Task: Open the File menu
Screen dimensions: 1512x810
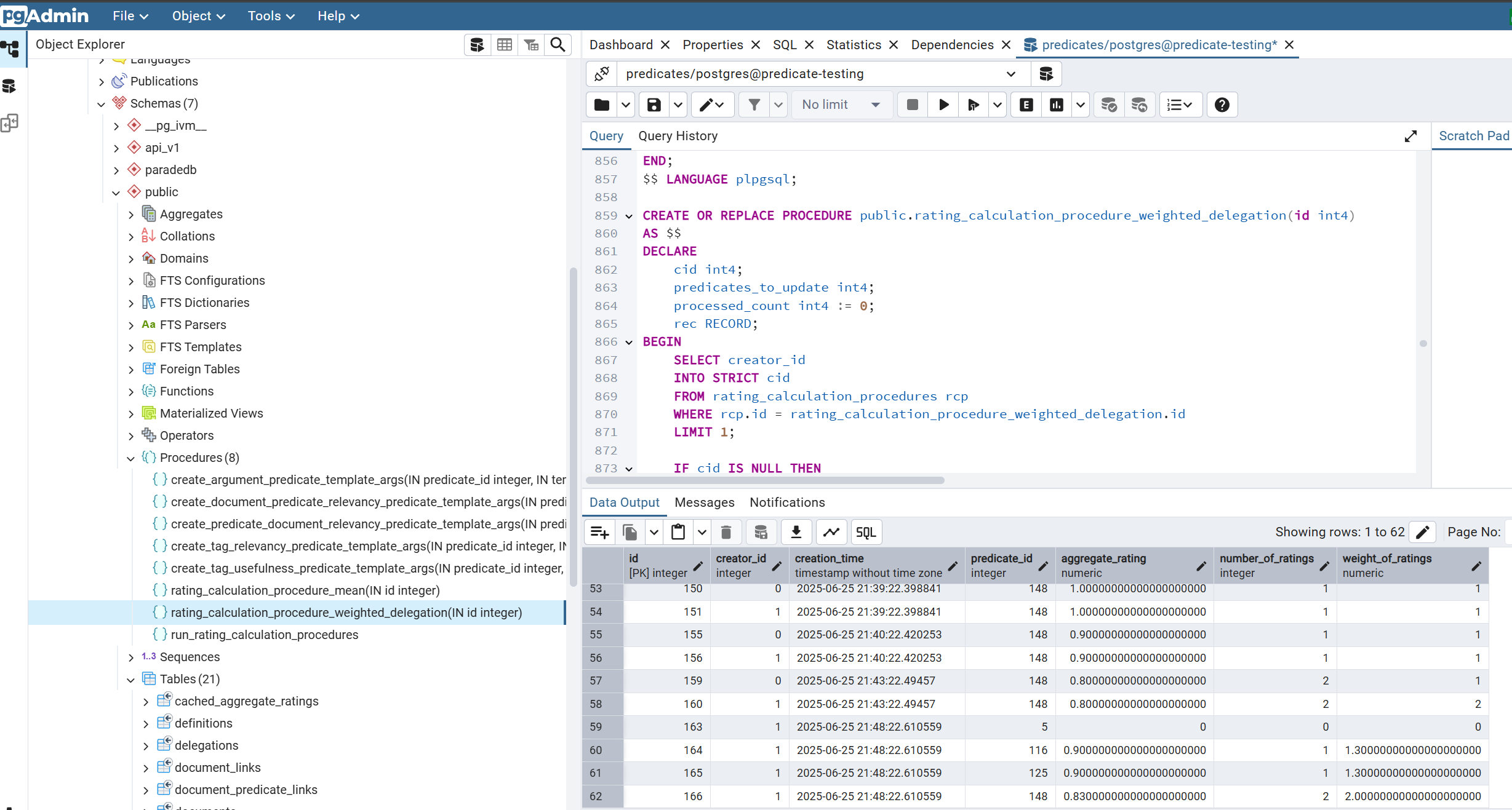Action: 130,16
